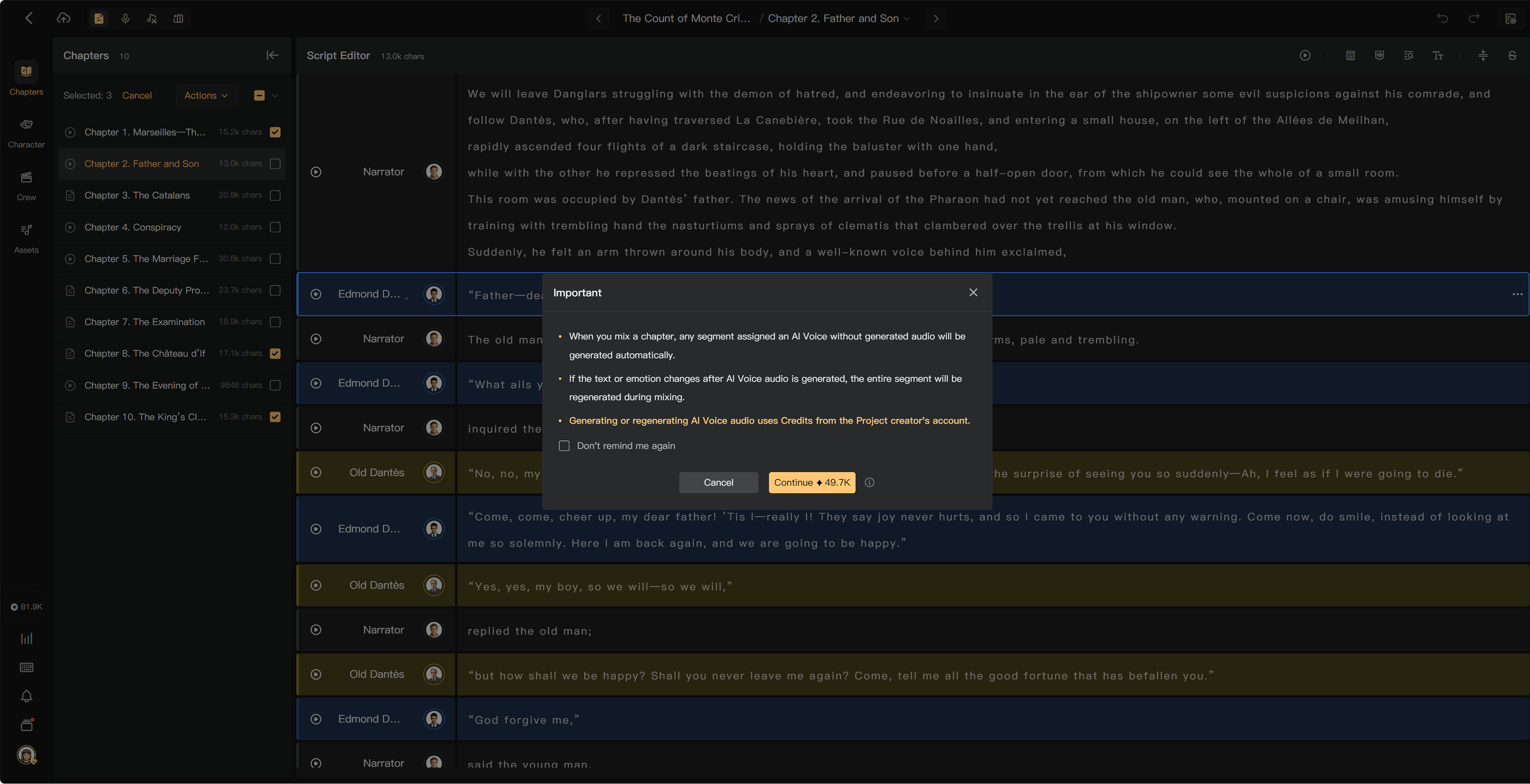Image resolution: width=1530 pixels, height=784 pixels.
Task: Uncheck the Chapter 8 The Château d'If checkbox
Action: [x=275, y=353]
